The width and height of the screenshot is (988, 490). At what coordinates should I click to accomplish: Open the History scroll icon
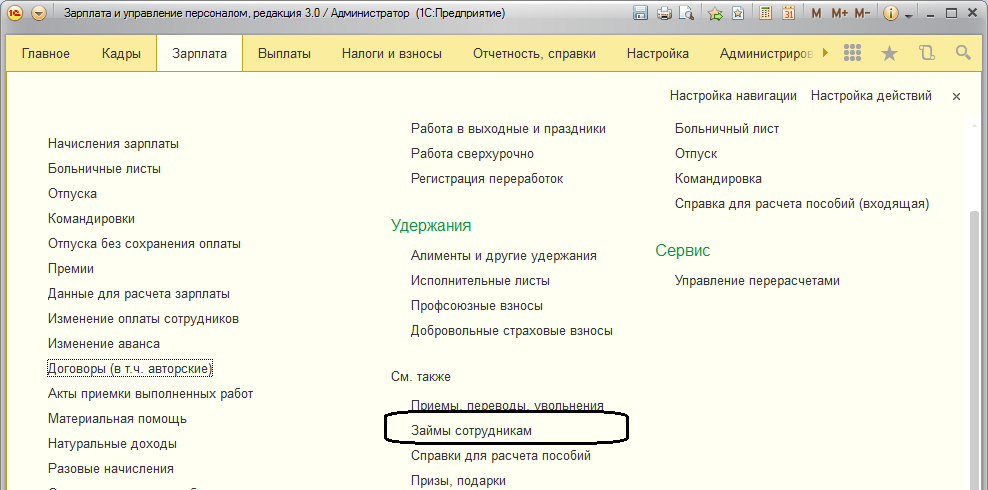coord(926,53)
